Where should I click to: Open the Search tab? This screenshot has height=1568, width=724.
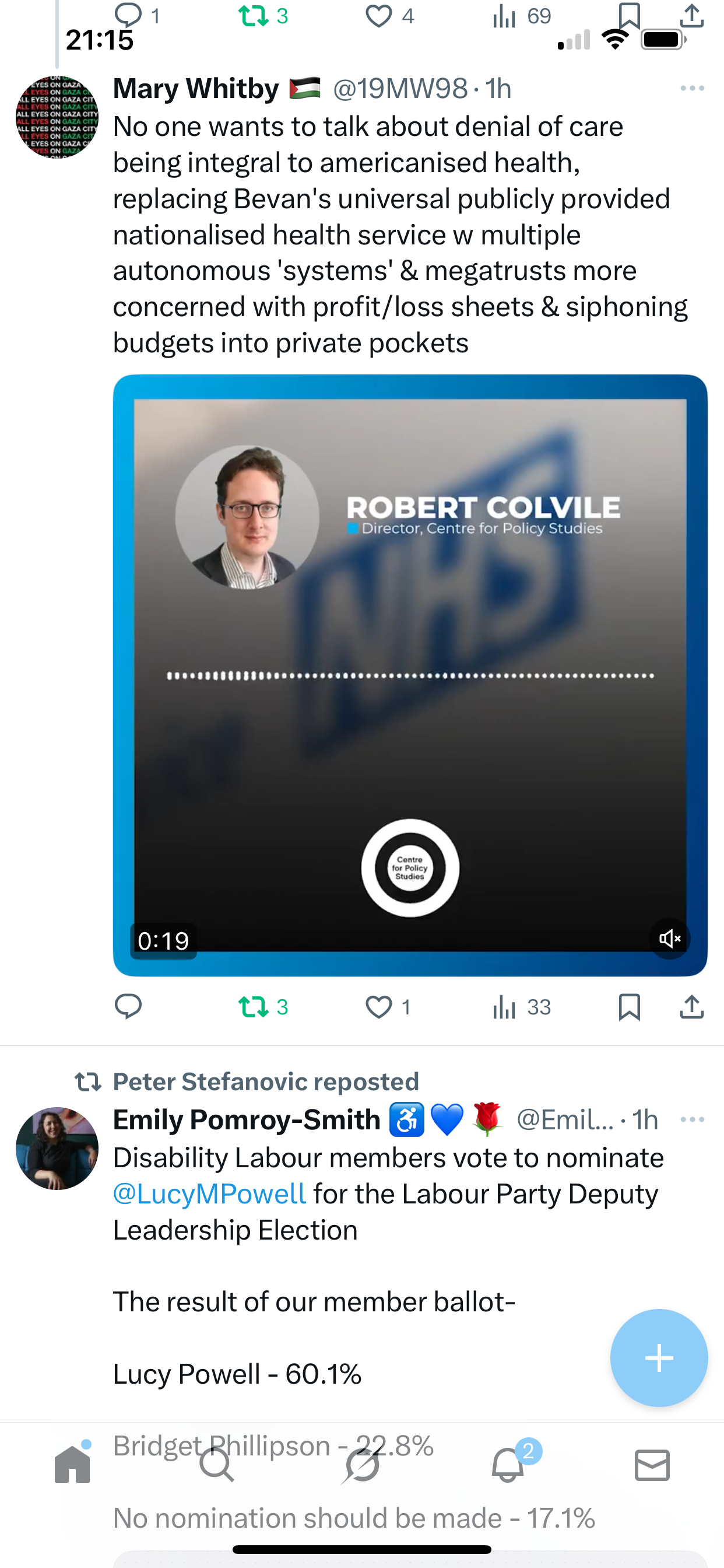(x=217, y=1465)
